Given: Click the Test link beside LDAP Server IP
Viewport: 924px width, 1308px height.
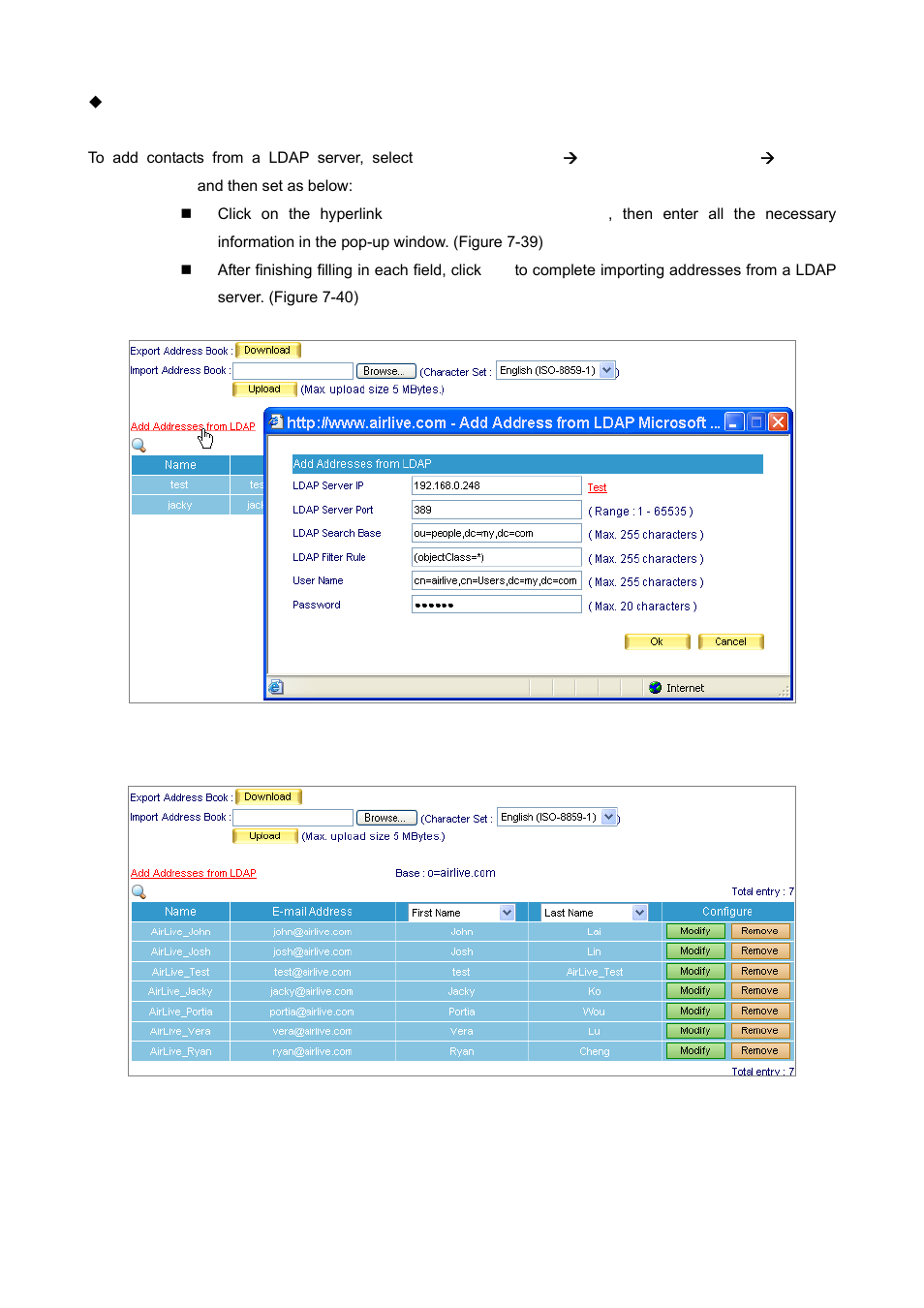Looking at the screenshot, I should [x=597, y=487].
